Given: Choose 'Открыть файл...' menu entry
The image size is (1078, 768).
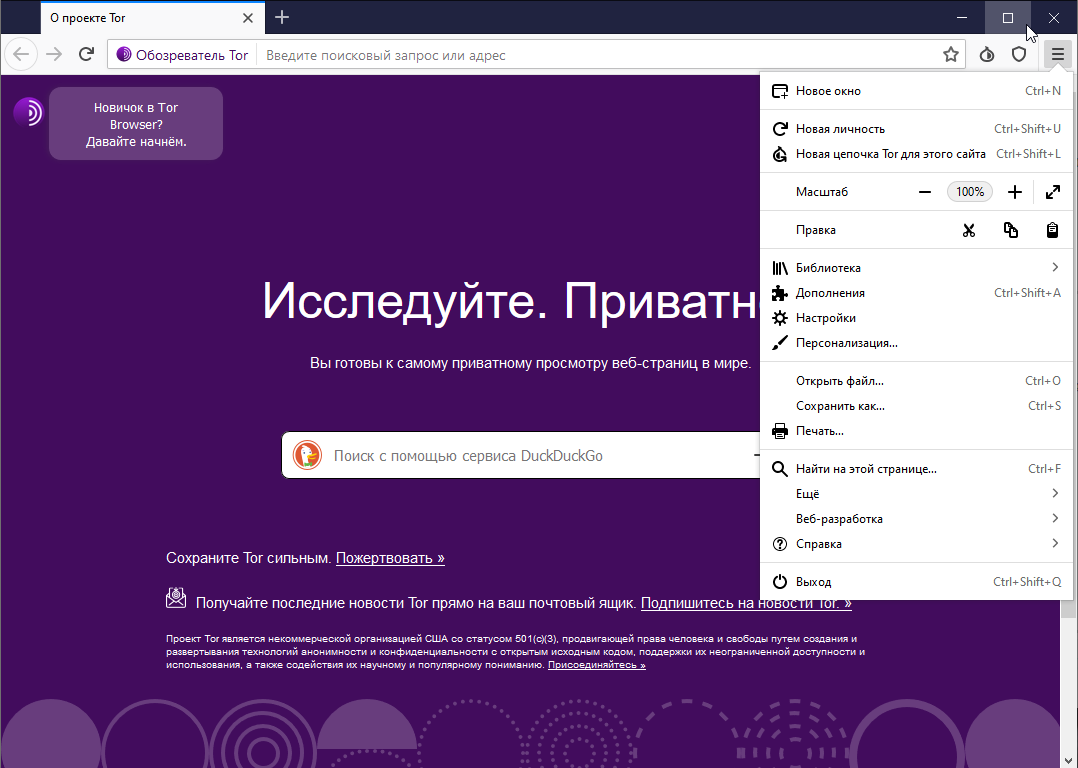Looking at the screenshot, I should 916,381.
